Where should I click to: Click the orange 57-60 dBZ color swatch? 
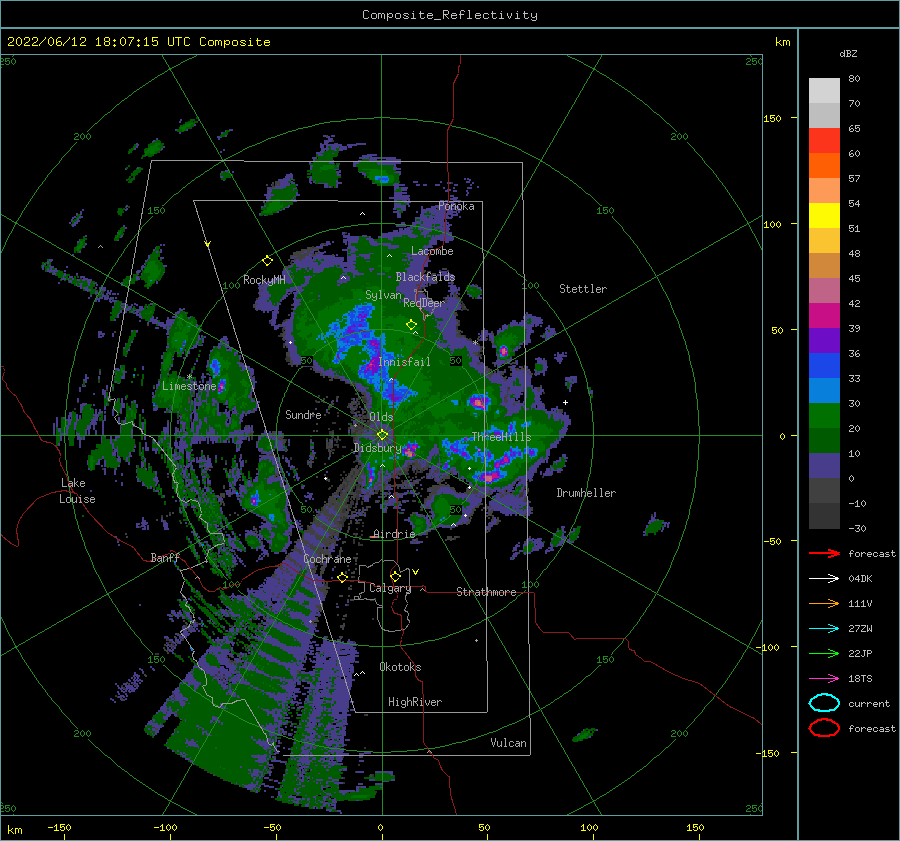[x=824, y=166]
